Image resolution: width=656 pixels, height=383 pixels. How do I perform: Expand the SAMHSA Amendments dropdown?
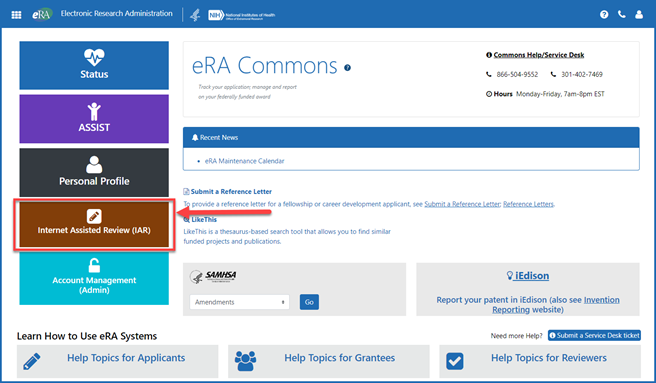point(239,302)
